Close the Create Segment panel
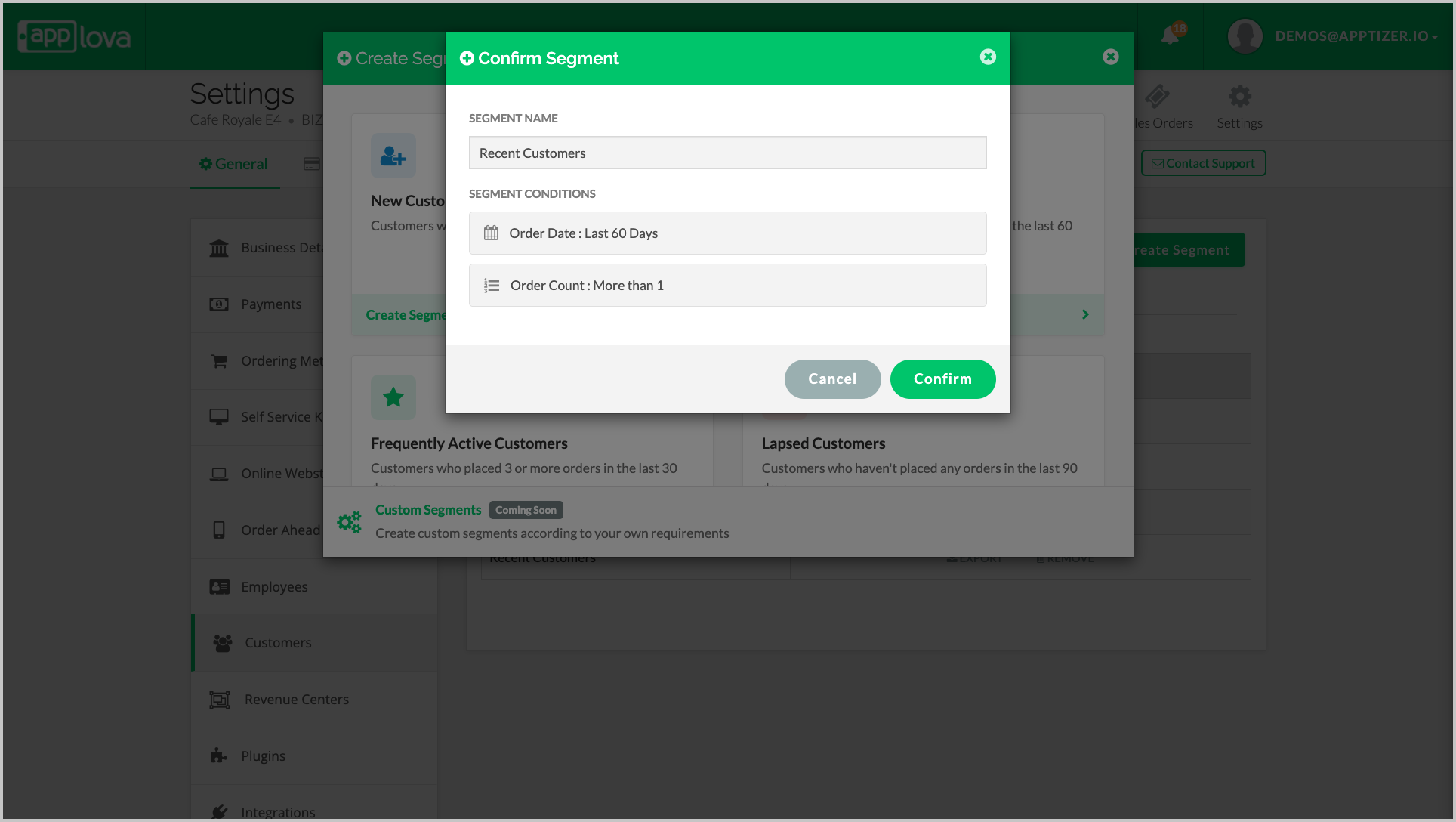This screenshot has width=1456, height=822. tap(1110, 57)
